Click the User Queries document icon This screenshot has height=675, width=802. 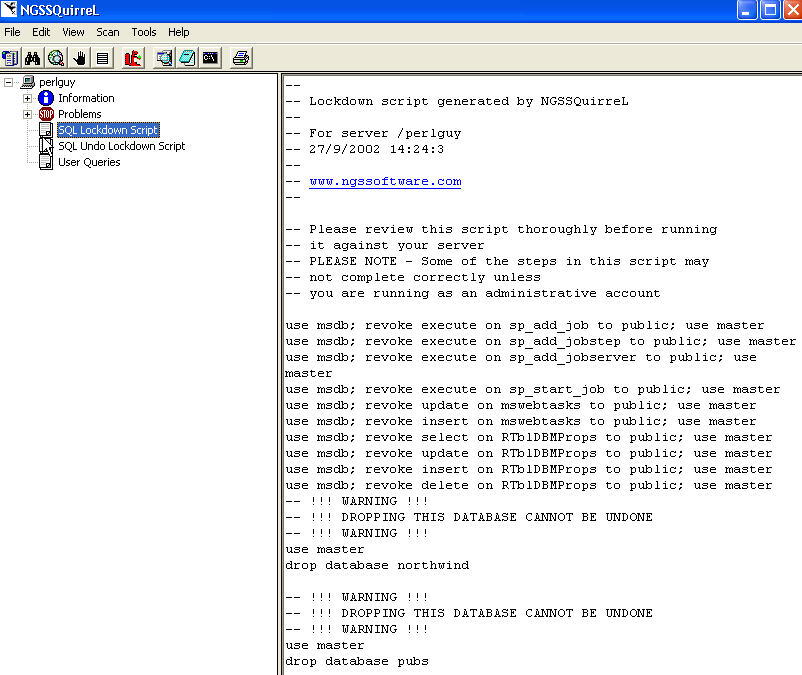click(46, 162)
